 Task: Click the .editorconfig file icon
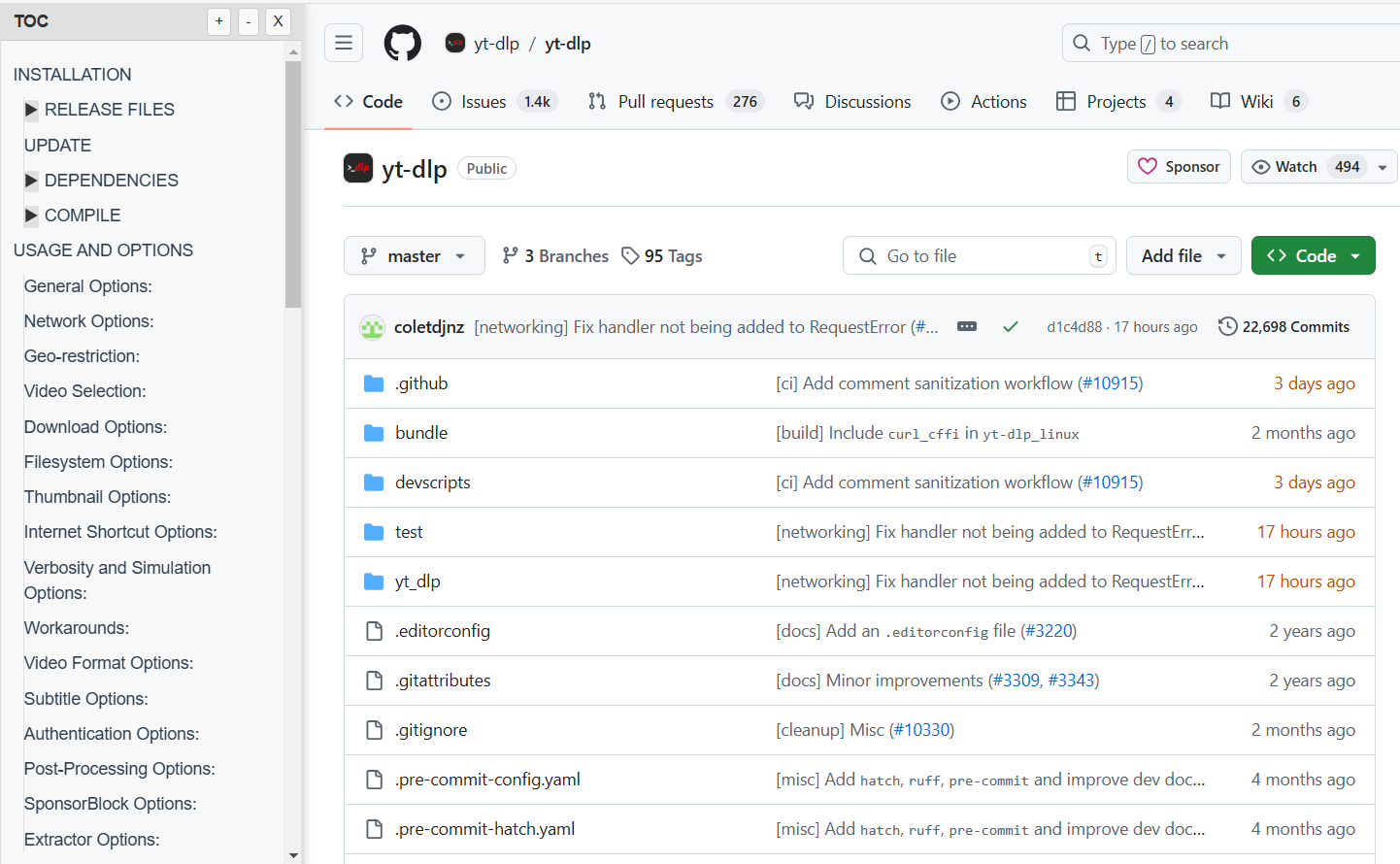pos(374,631)
